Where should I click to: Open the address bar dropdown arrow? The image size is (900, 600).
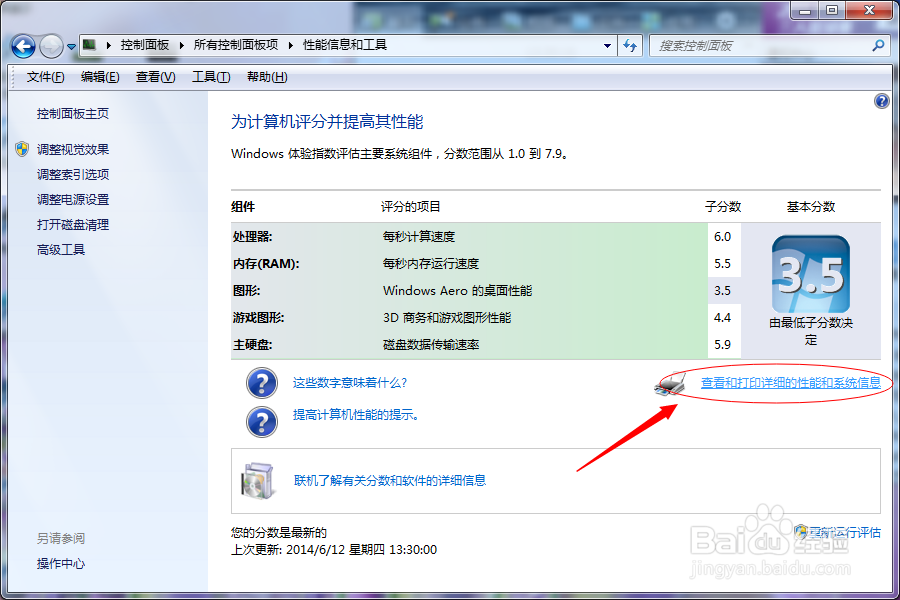click(607, 45)
